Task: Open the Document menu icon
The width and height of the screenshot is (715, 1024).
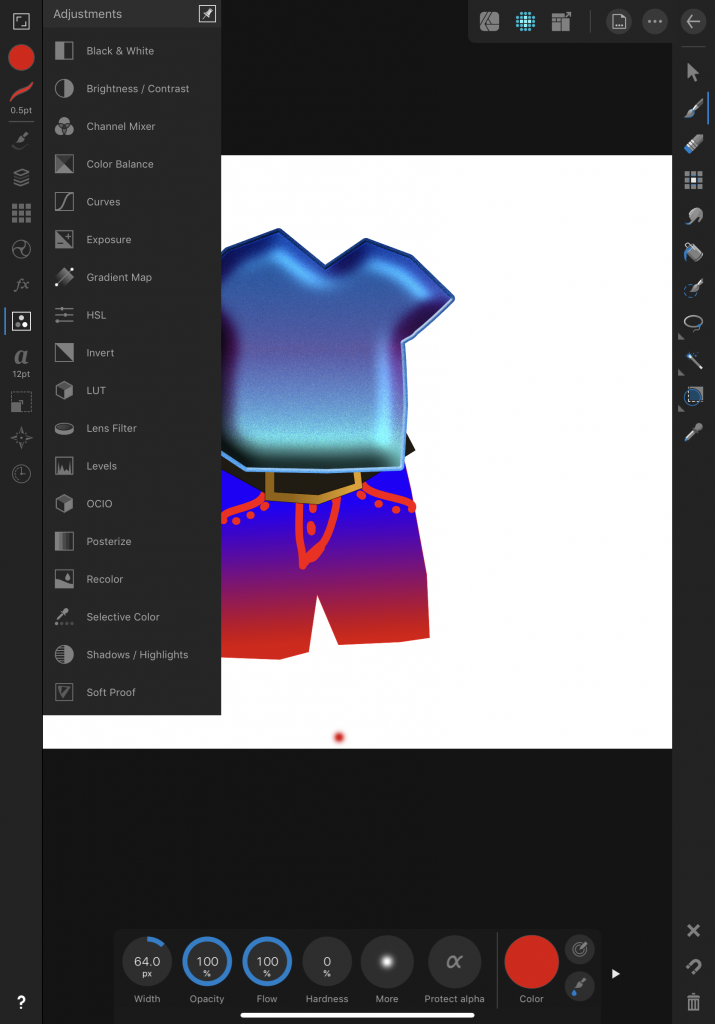Action: click(618, 22)
